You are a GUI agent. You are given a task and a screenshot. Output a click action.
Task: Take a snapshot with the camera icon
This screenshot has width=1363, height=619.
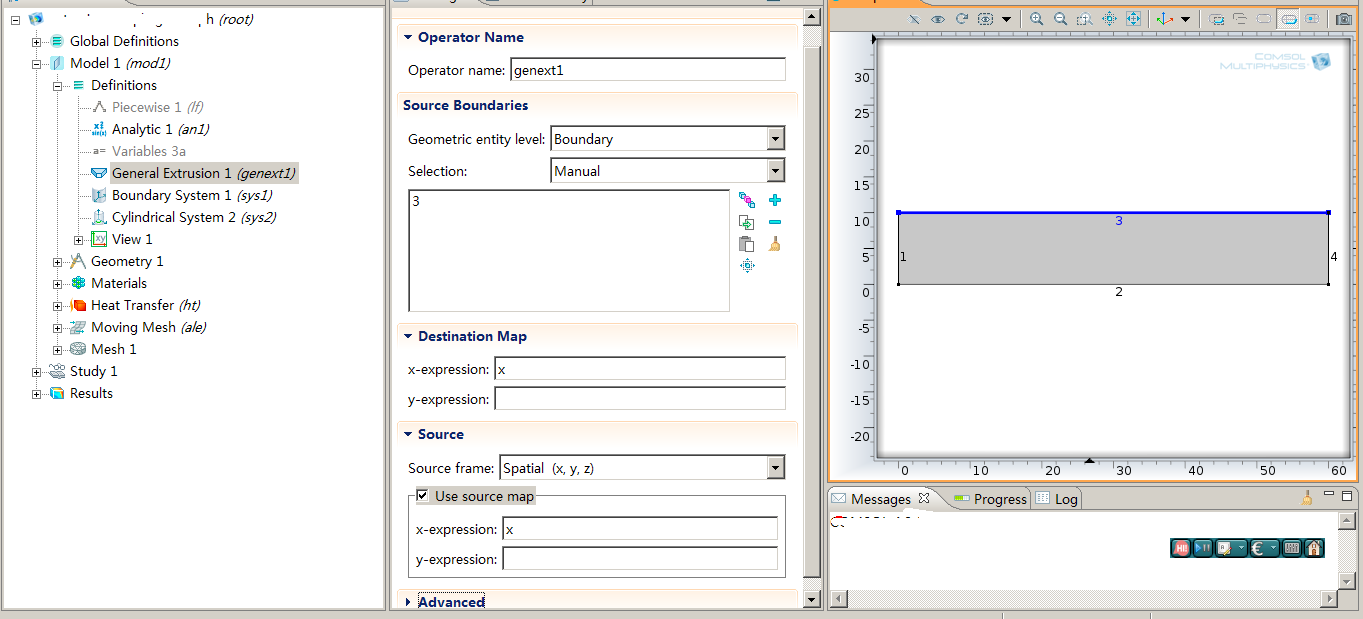point(1341,19)
